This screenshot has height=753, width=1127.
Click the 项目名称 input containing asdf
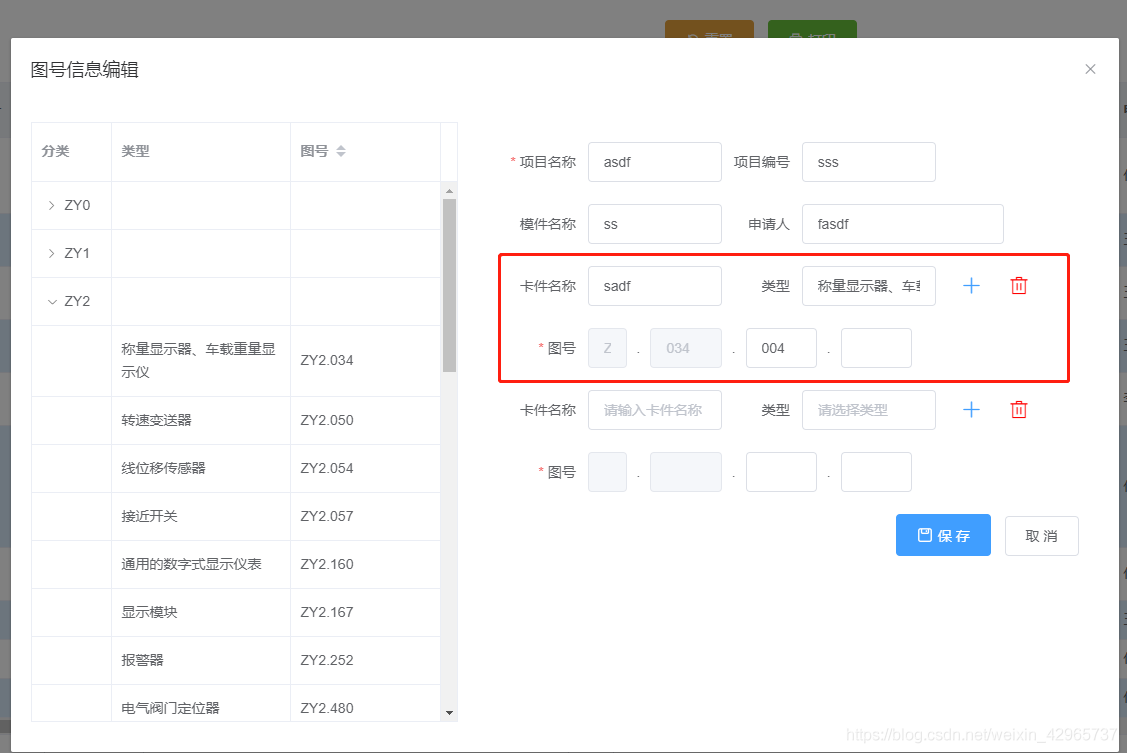click(654, 161)
